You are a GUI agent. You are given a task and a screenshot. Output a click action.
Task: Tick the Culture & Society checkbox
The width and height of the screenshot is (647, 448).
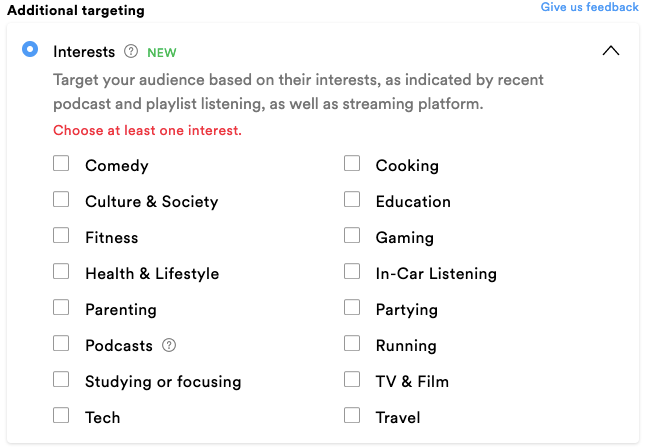pyautogui.click(x=61, y=200)
